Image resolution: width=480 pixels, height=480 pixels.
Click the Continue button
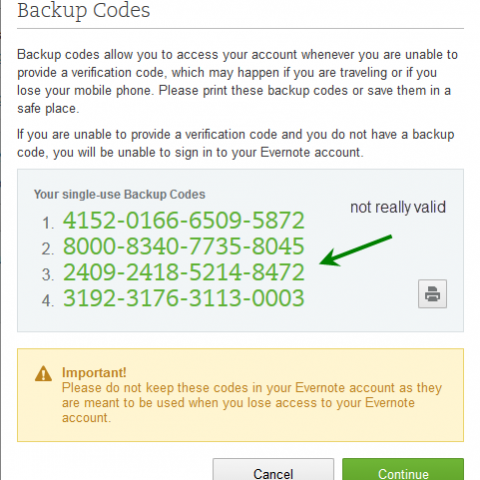tap(403, 469)
